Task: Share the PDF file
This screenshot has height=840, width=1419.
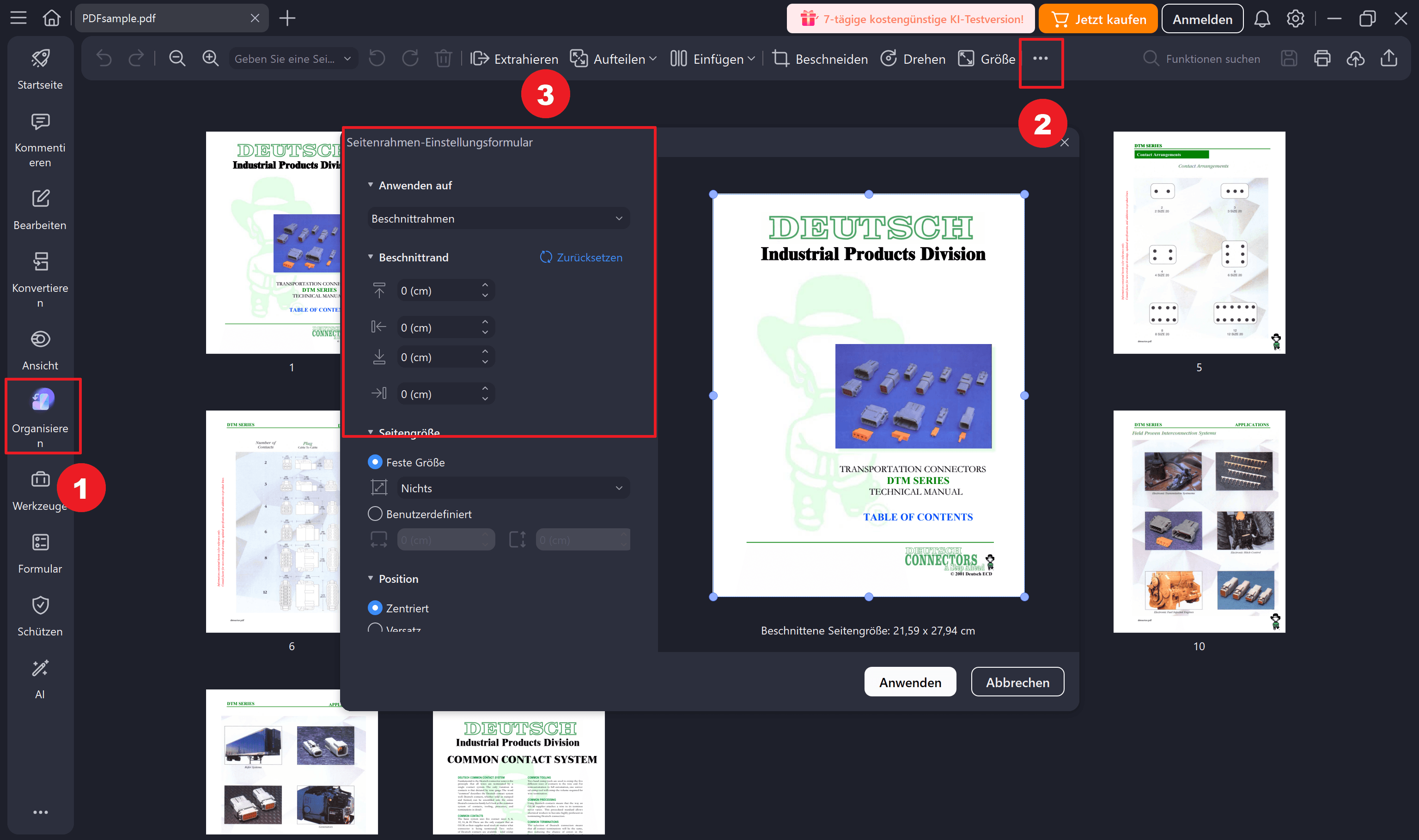Action: click(1389, 58)
